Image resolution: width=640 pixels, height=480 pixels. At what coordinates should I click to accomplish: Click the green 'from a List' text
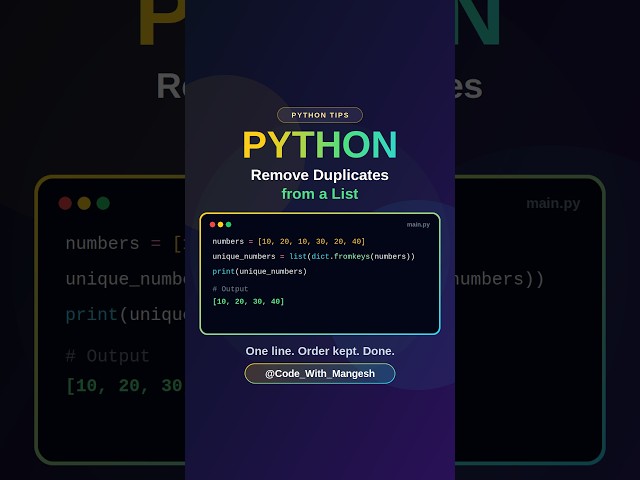pyautogui.click(x=320, y=194)
